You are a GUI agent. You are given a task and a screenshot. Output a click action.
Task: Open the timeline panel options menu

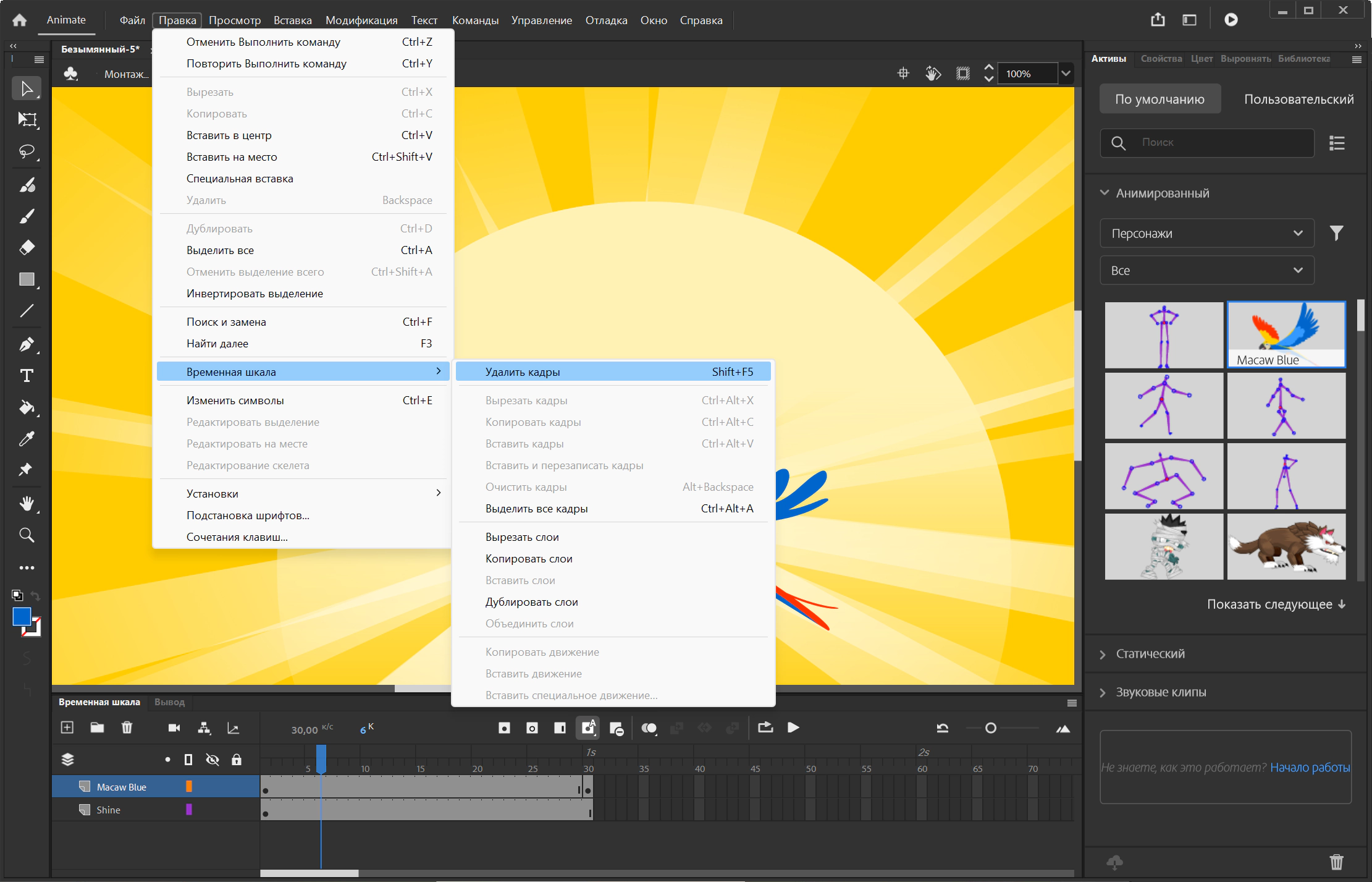1072,703
